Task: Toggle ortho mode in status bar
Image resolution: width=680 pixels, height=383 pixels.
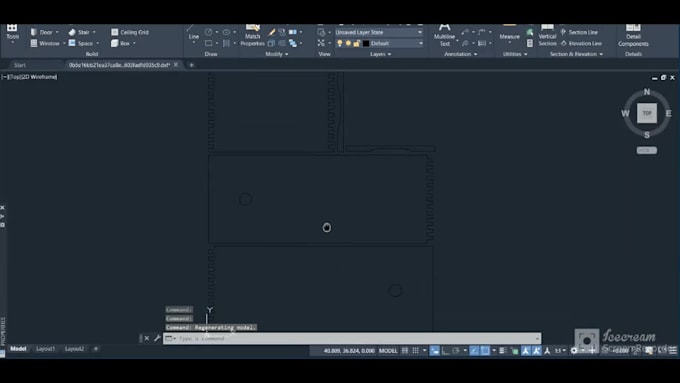Action: 445,350
